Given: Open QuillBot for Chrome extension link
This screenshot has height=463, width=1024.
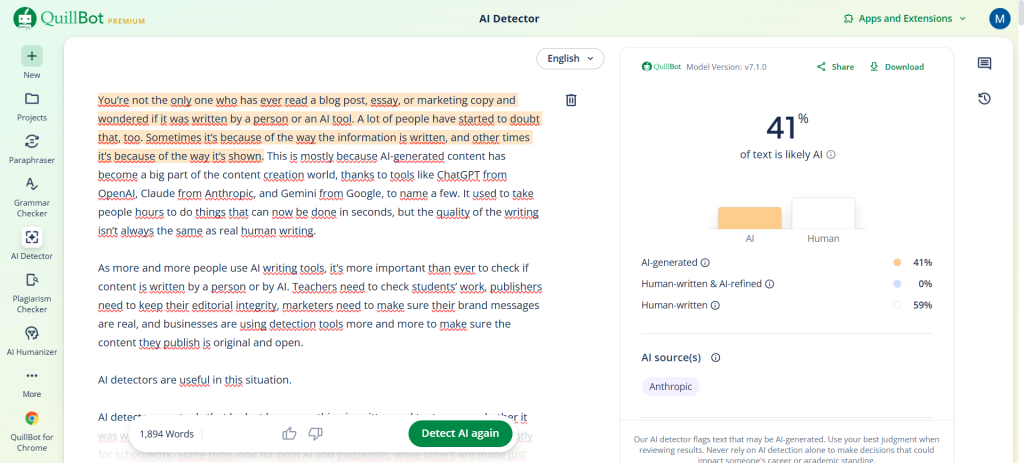Looking at the screenshot, I should (x=32, y=431).
